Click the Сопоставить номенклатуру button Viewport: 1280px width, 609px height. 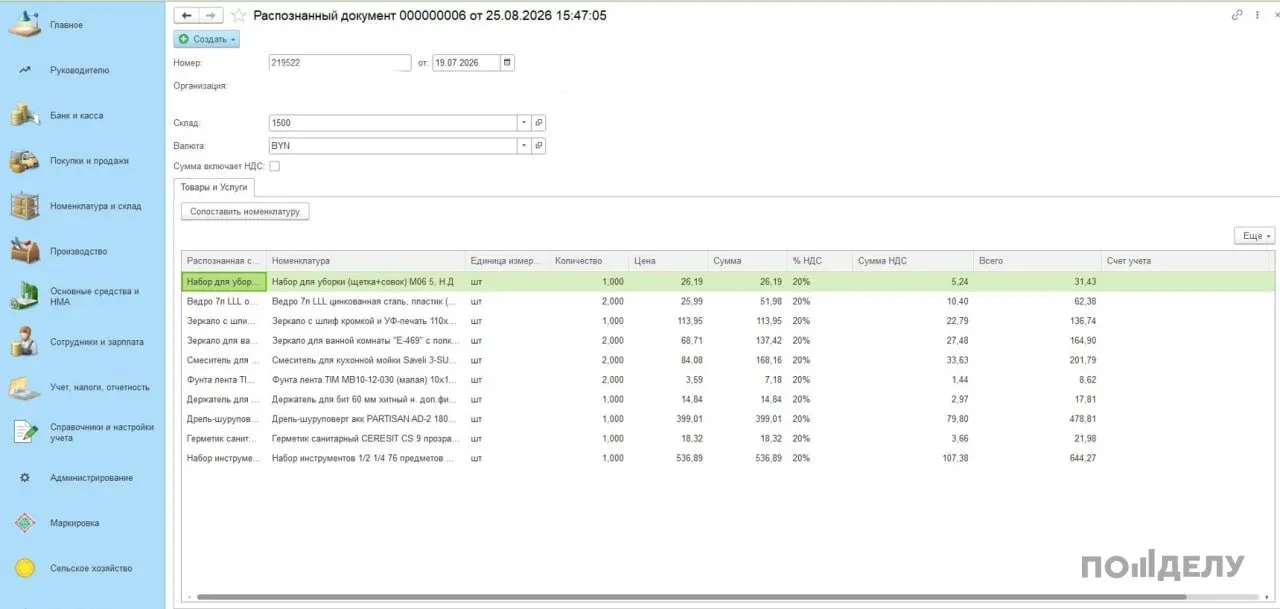pos(245,212)
